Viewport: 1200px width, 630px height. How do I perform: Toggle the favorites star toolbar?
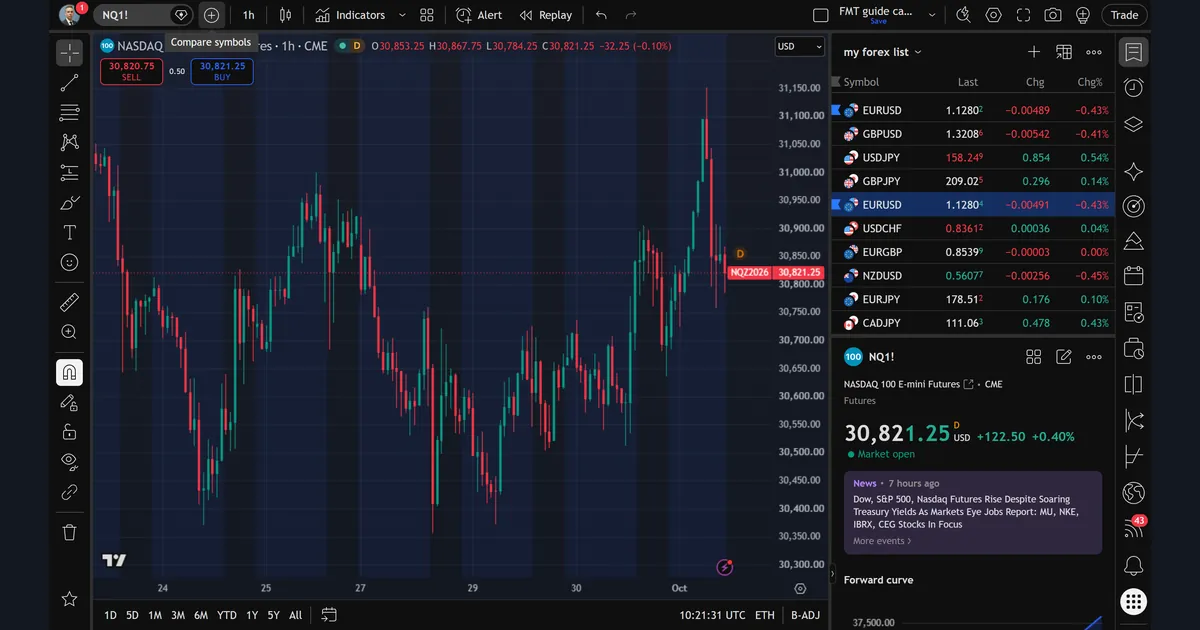69,599
